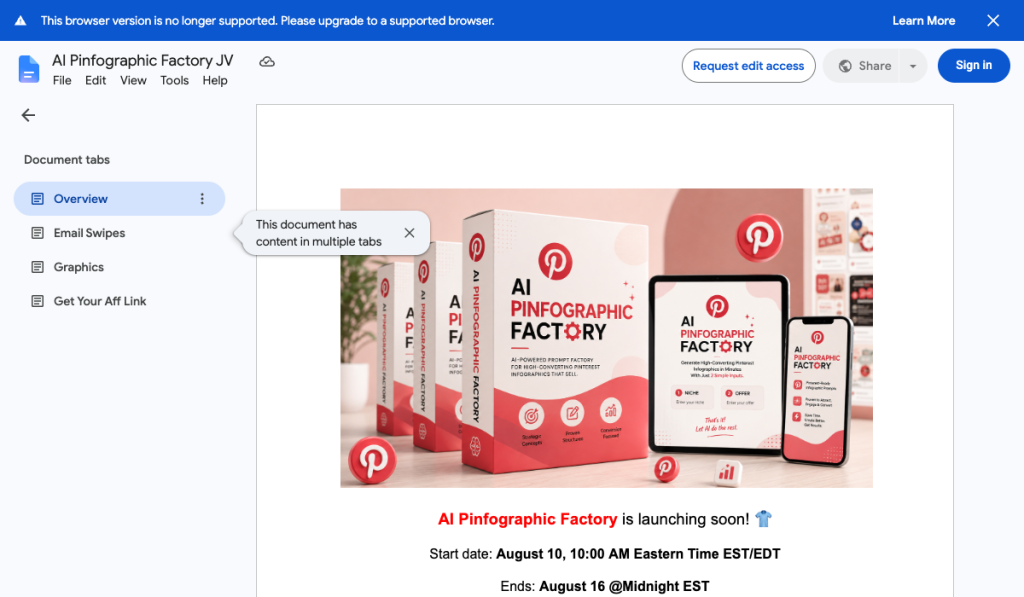This screenshot has height=597, width=1024.
Task: Expand the Share dropdown arrow
Action: click(x=913, y=66)
